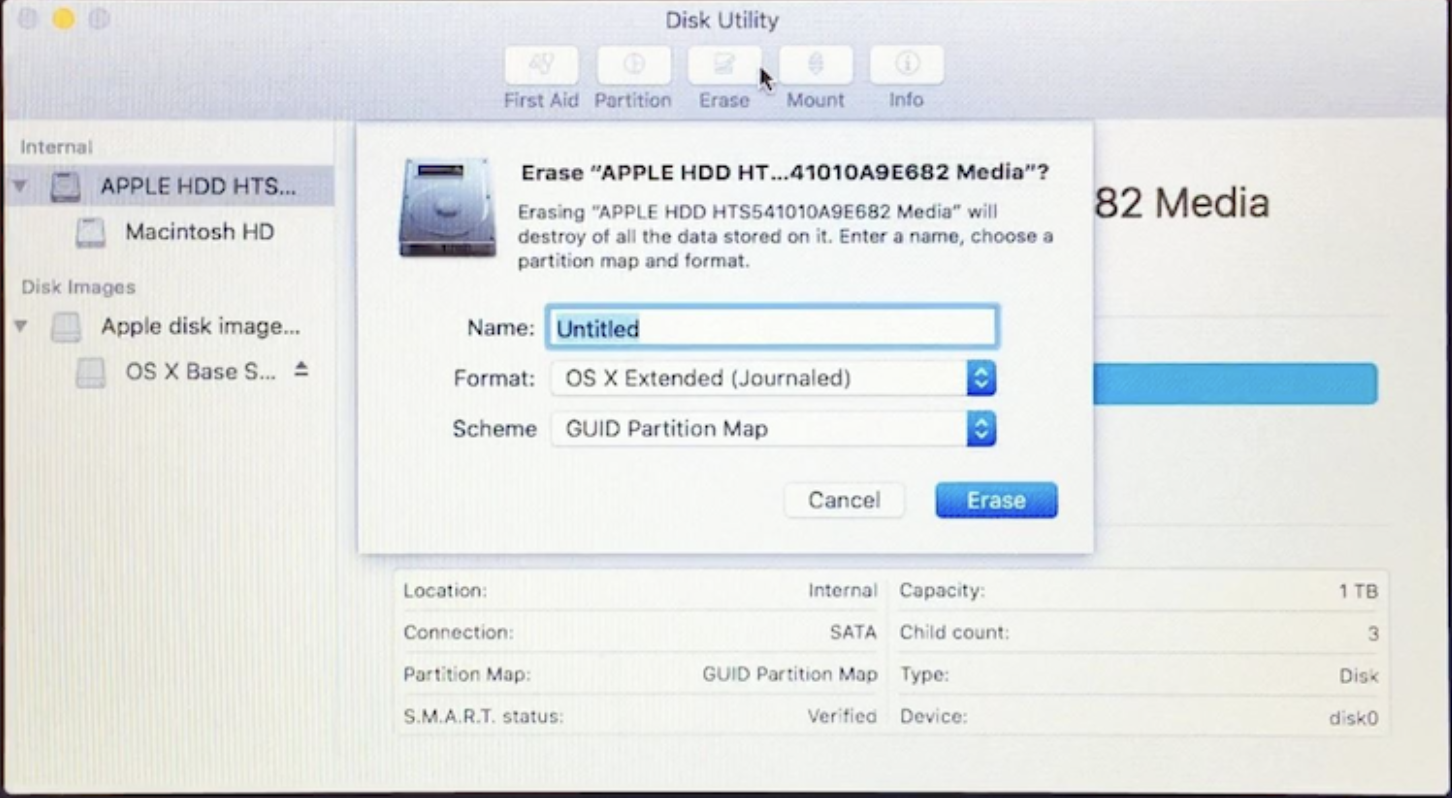Open the Scheme dropdown menu
This screenshot has height=798, width=1452.
coord(981,428)
